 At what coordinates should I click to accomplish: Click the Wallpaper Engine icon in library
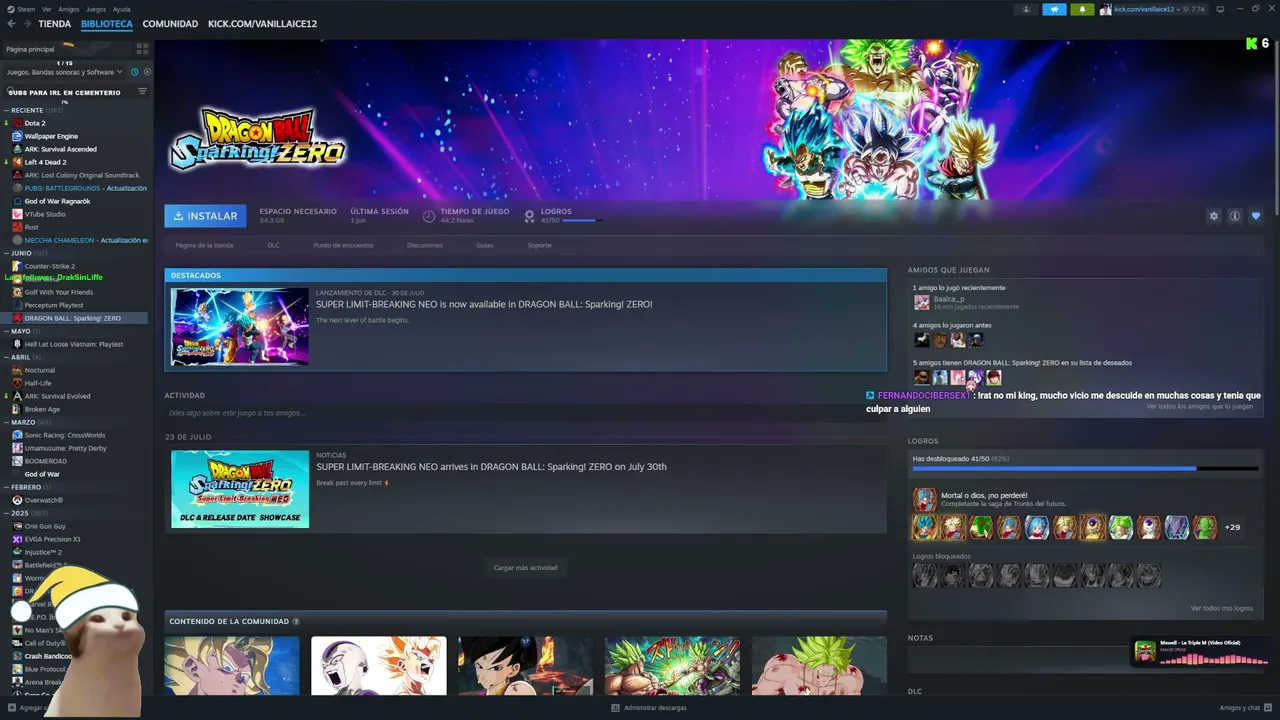click(17, 136)
